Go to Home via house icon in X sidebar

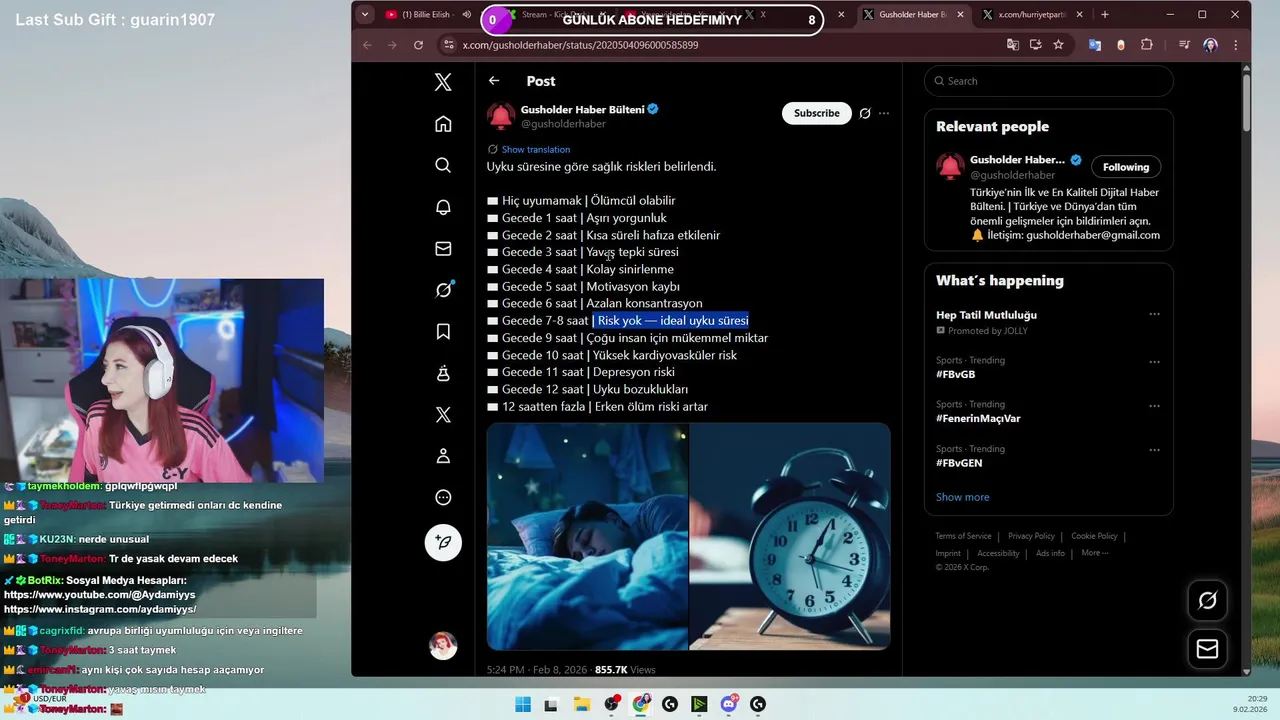coord(443,124)
